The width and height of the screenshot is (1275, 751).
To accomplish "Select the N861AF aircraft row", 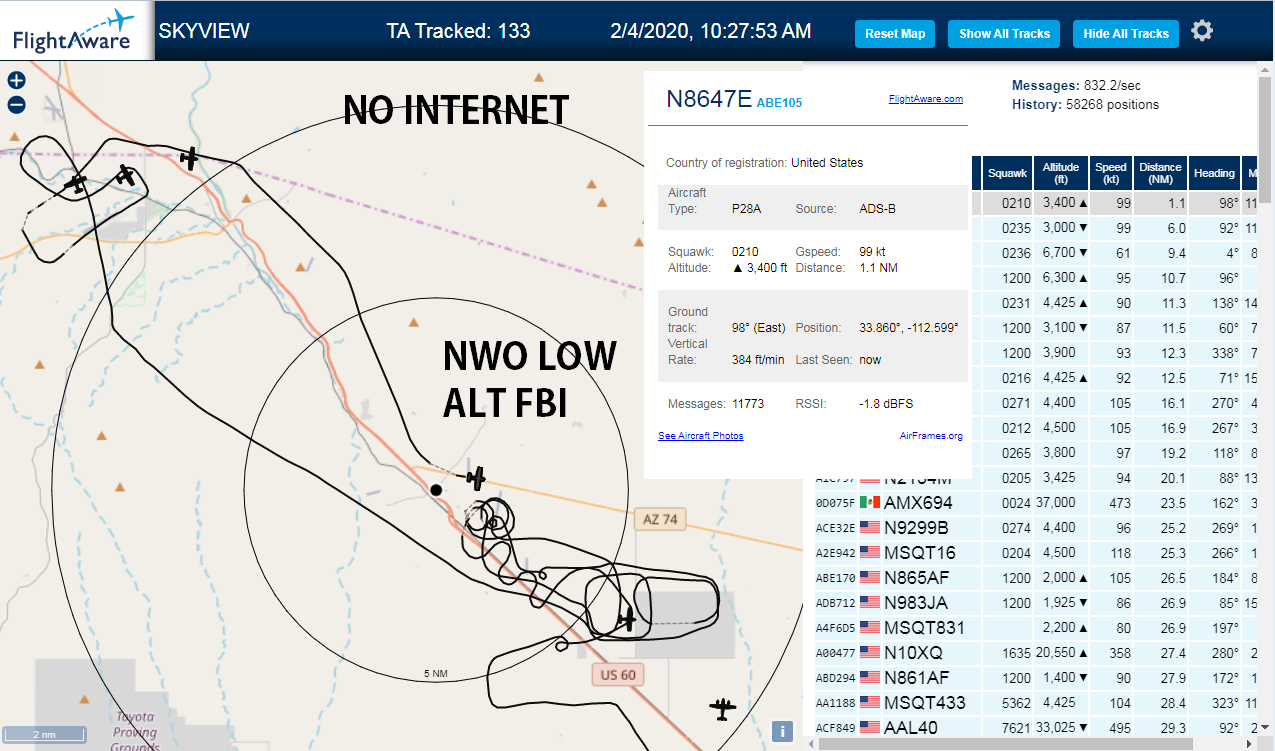I will click(x=1035, y=677).
